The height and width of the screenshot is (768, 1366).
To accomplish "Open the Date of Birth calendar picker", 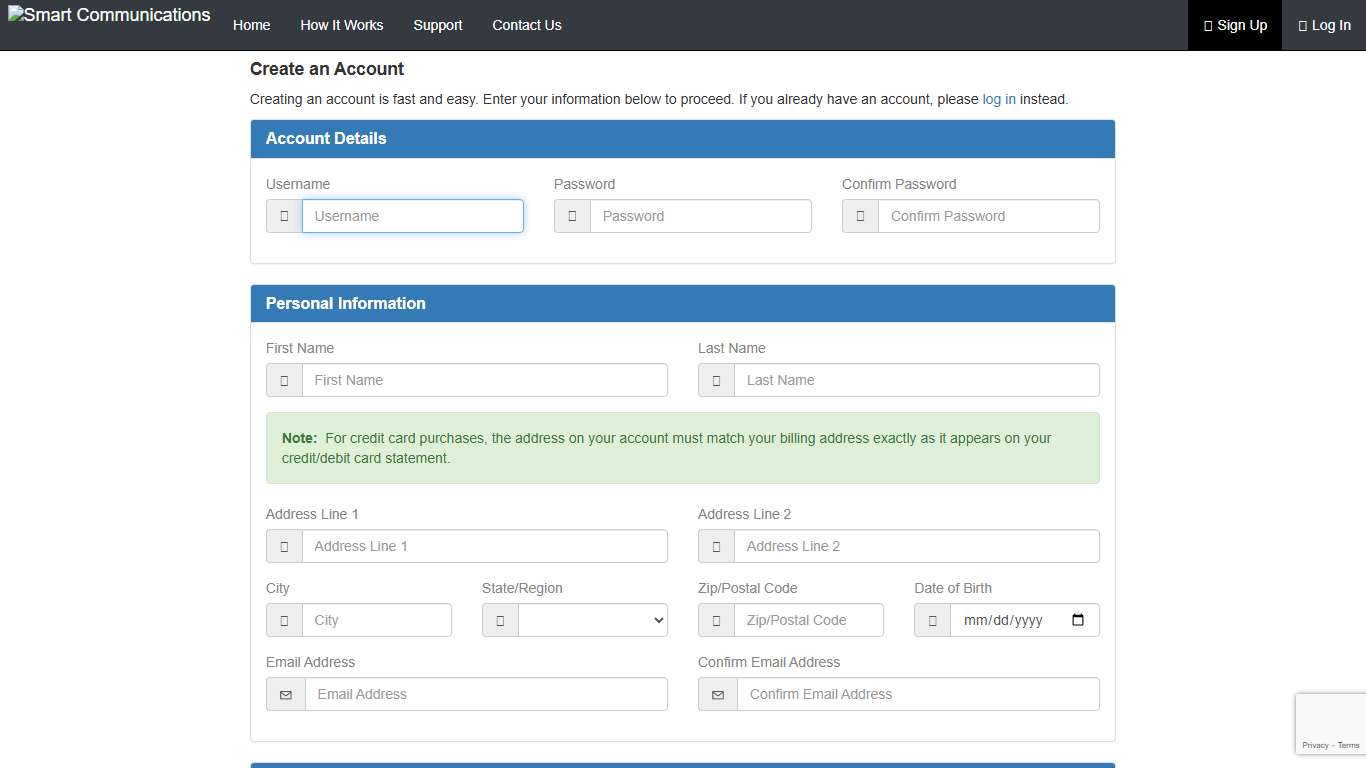I will (x=1079, y=620).
